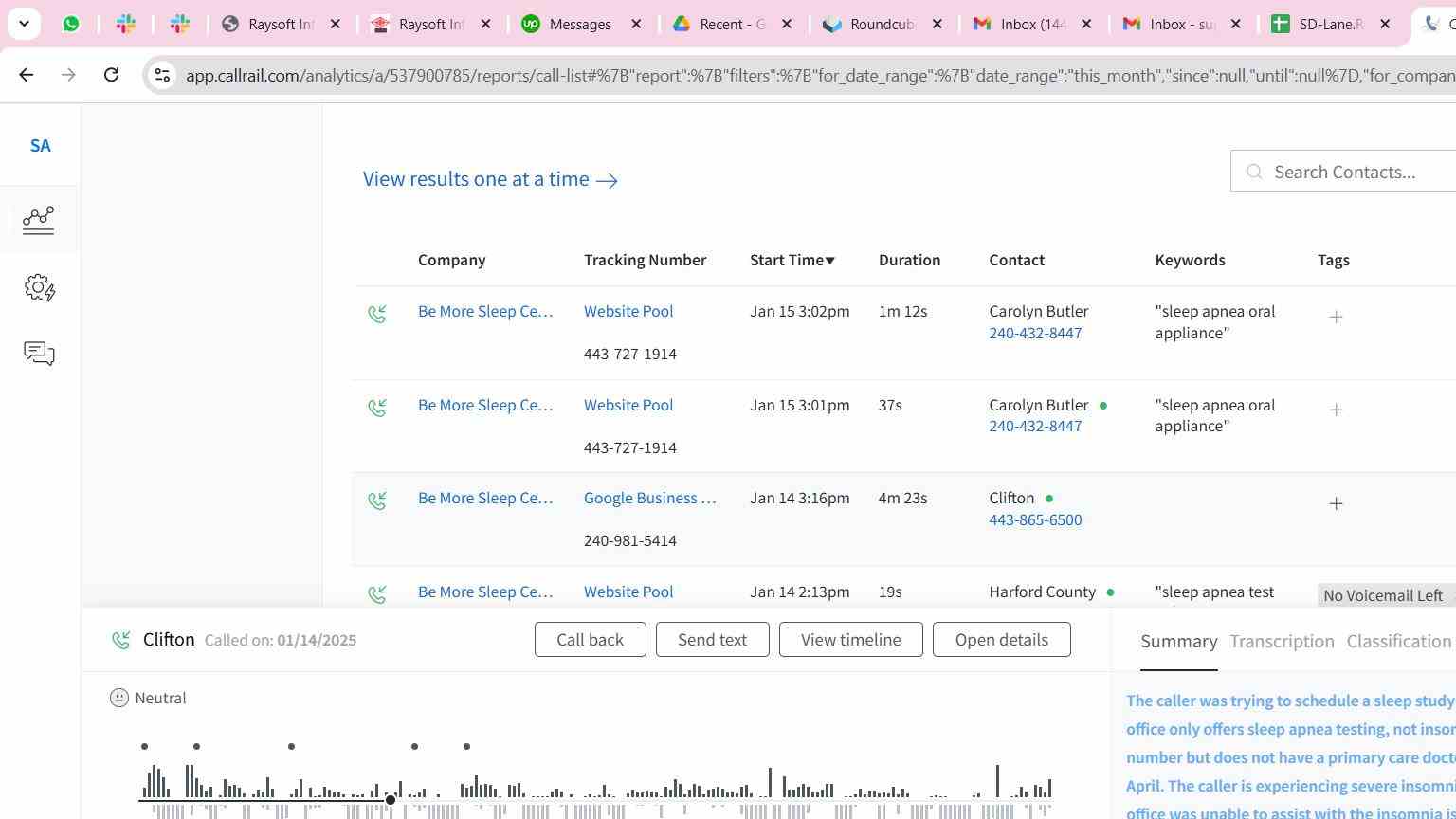
Task: Sort by Start Time column header
Action: (792, 260)
